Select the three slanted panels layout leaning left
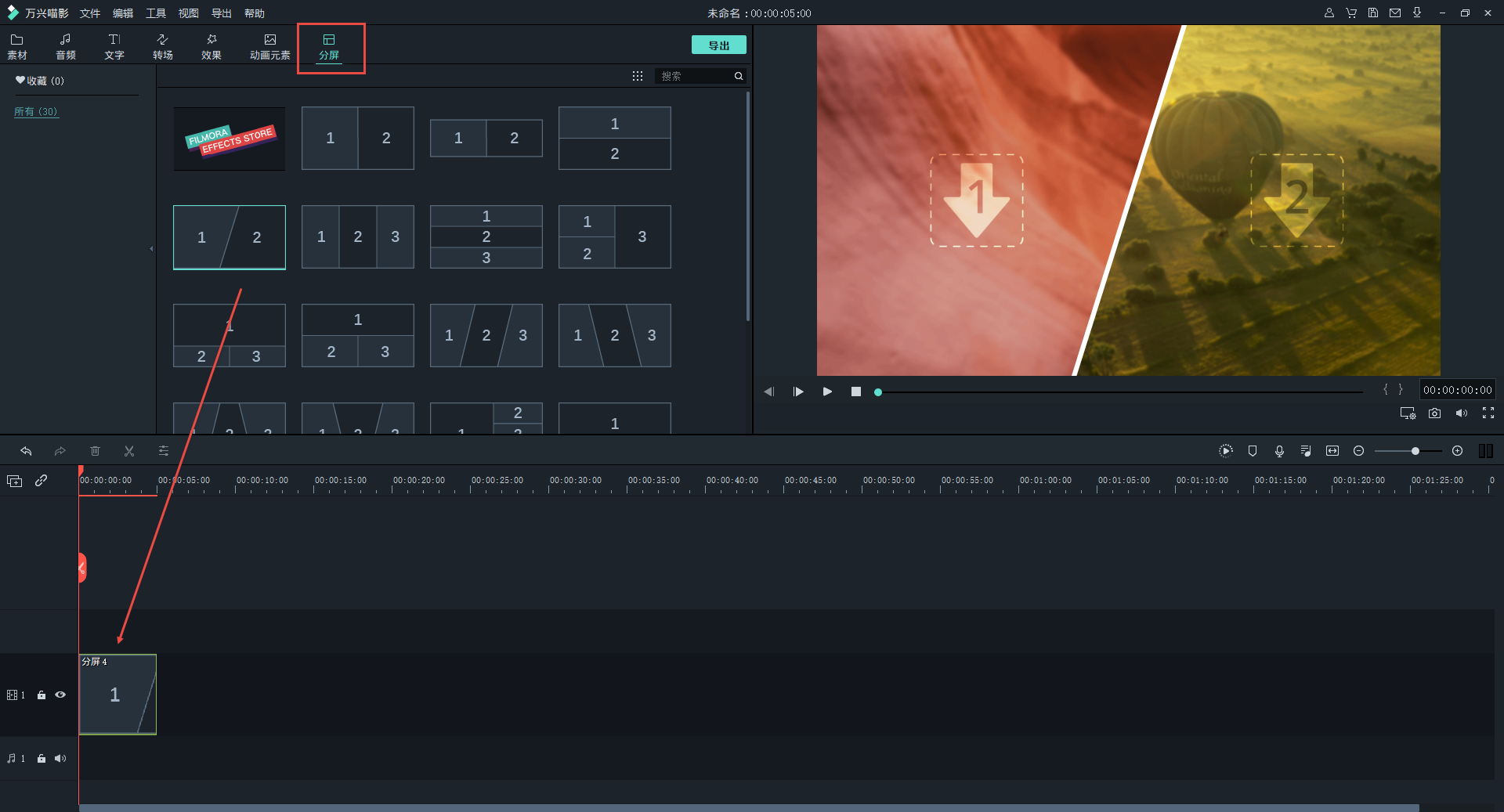Image resolution: width=1504 pixels, height=812 pixels. pyautogui.click(x=615, y=336)
